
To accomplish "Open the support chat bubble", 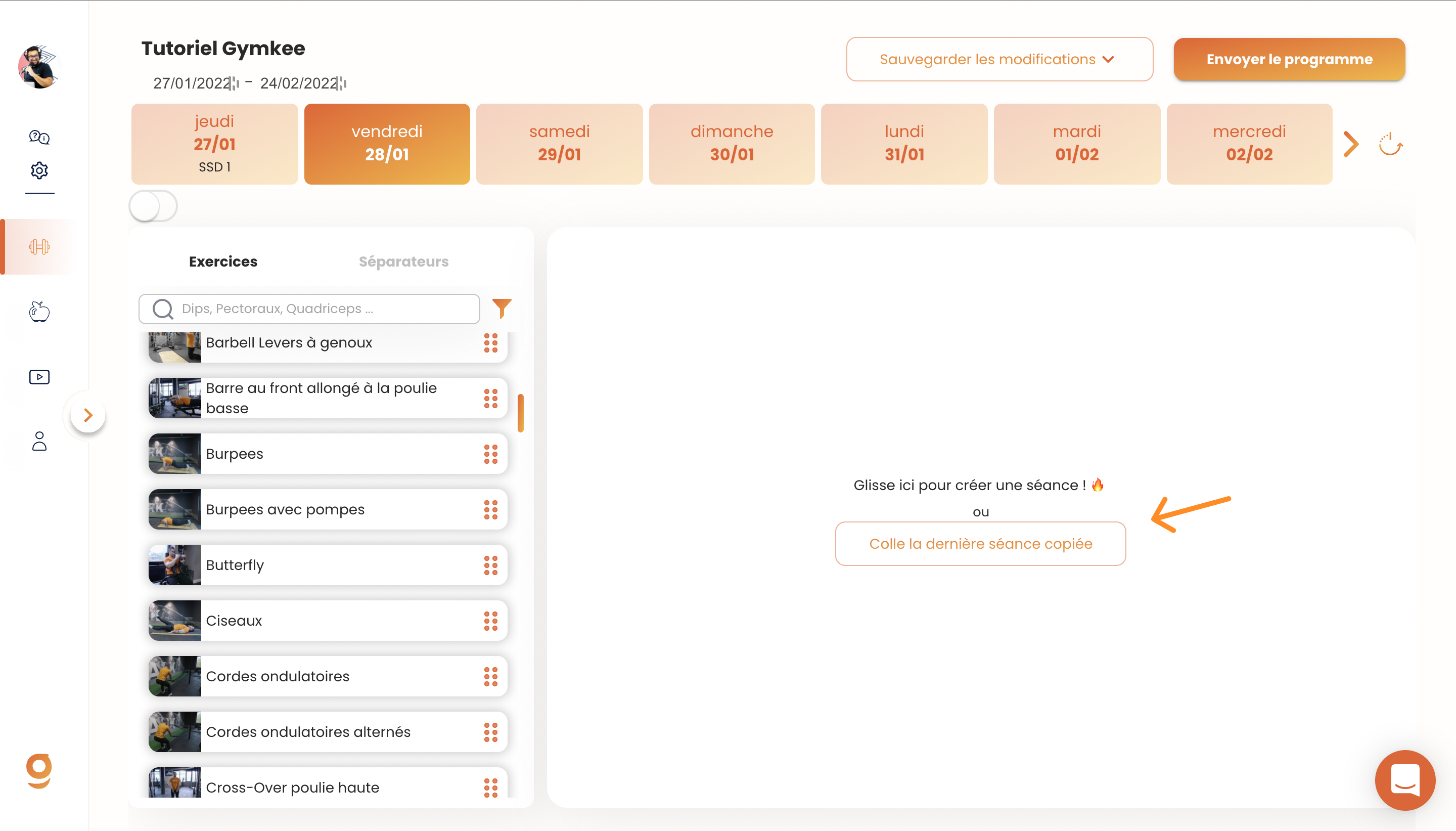I will tap(1405, 779).
